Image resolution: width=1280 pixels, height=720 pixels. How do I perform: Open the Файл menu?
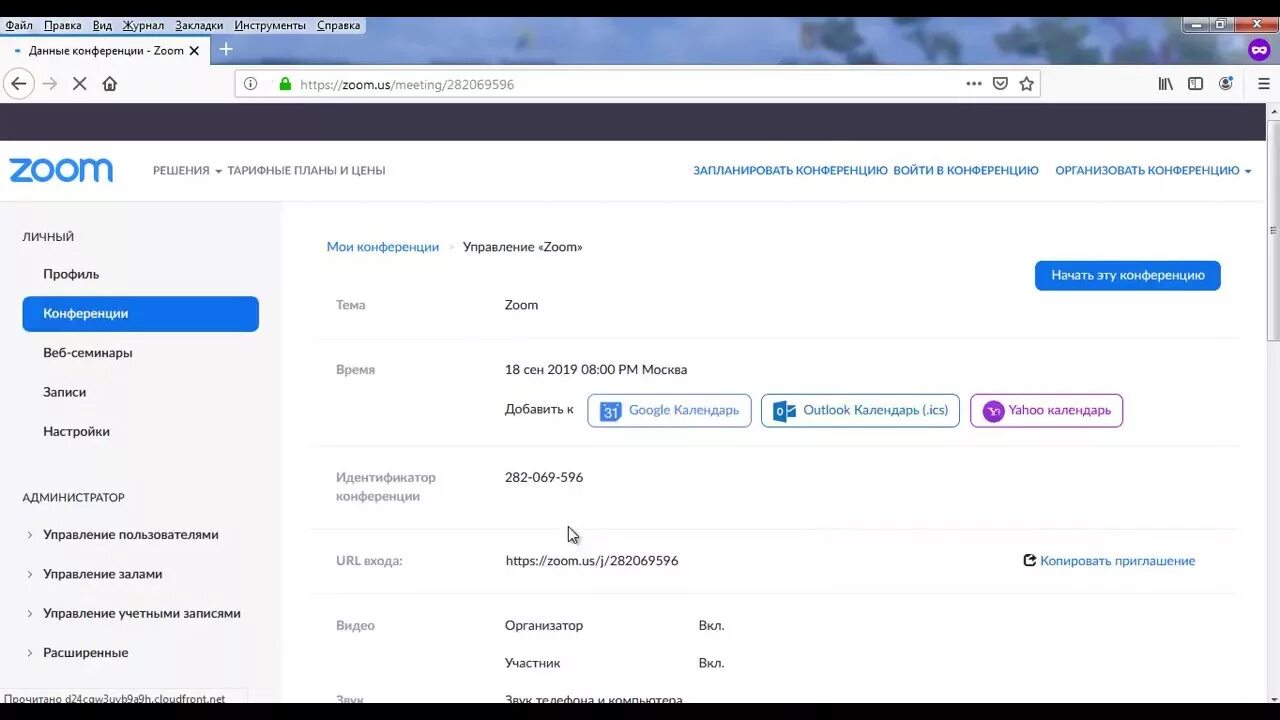coord(19,25)
